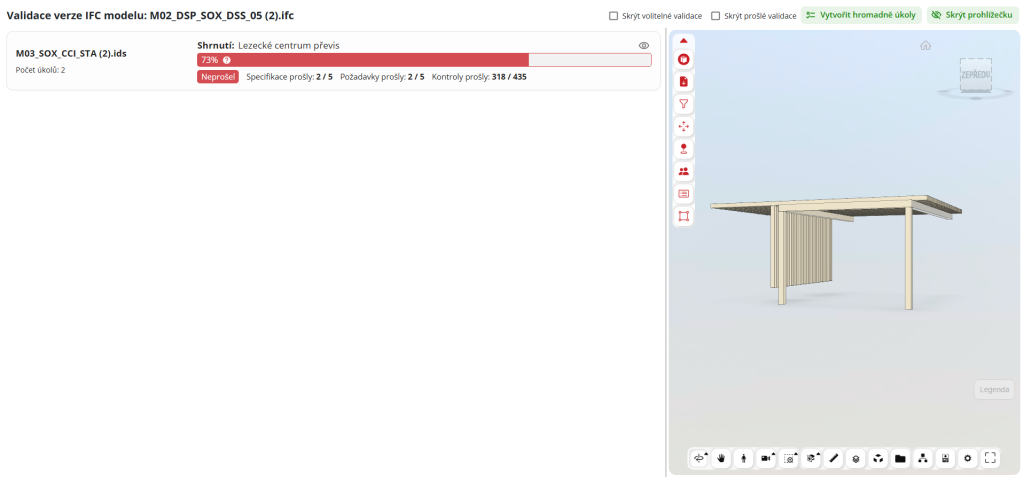Image resolution: width=1024 pixels, height=483 pixels.
Task: Click the 73% validation progress bar
Action: click(x=424, y=60)
